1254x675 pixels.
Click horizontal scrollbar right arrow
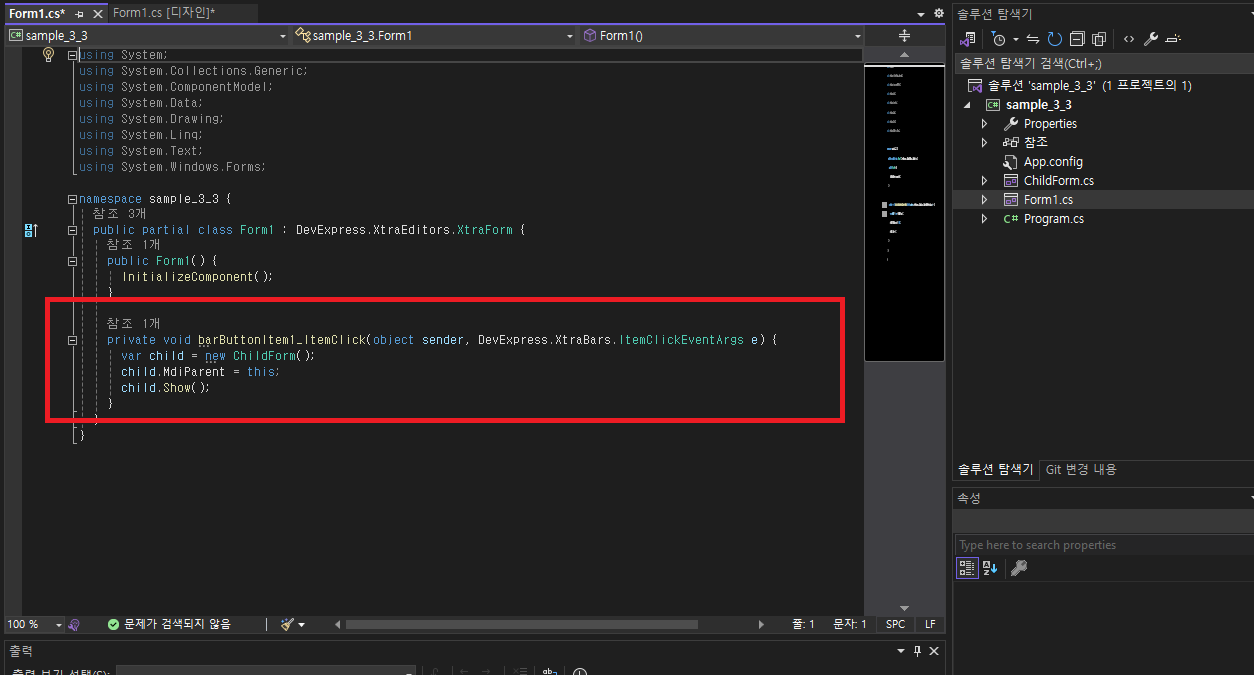761,624
